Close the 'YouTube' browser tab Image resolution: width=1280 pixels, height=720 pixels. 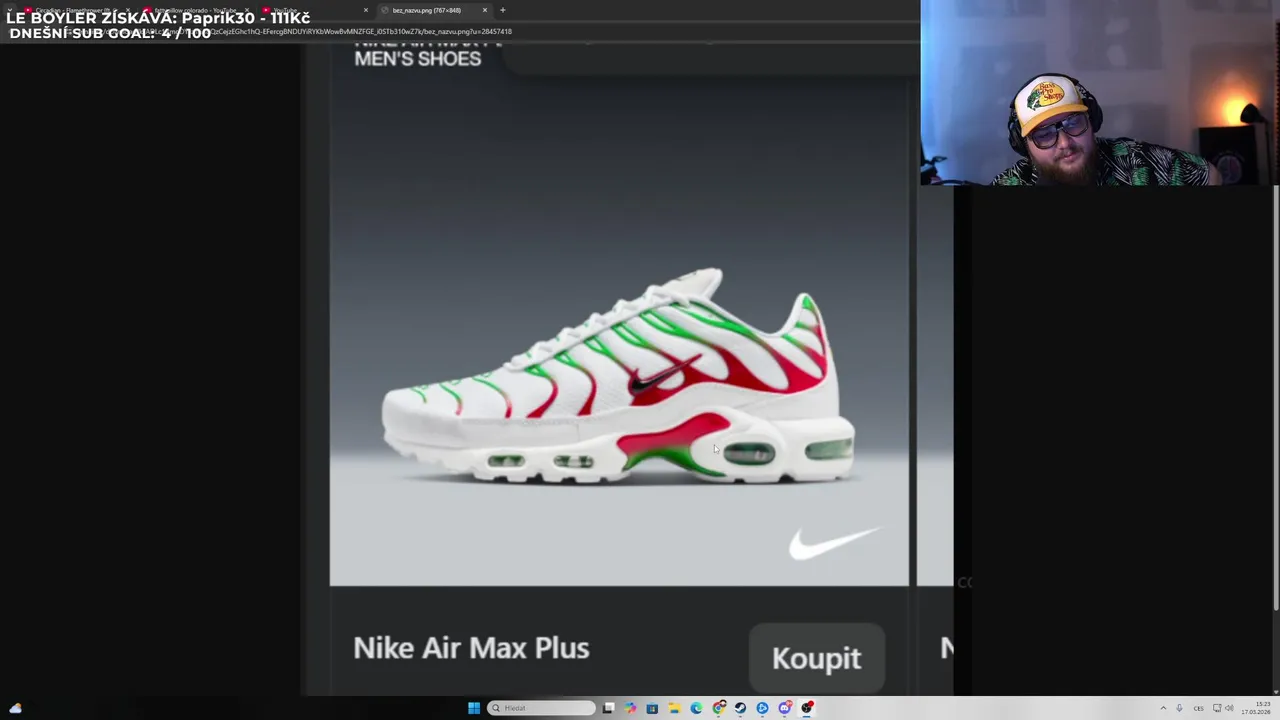pyautogui.click(x=365, y=10)
